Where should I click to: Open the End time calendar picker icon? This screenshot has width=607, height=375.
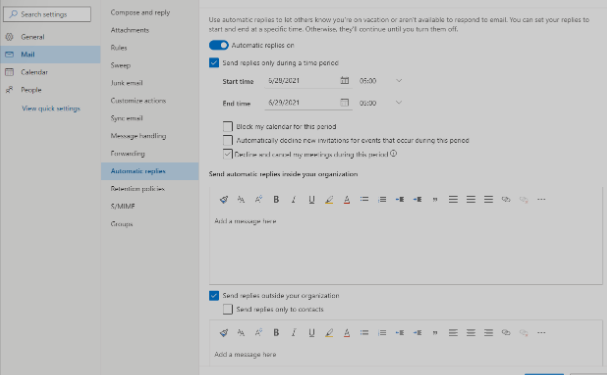pos(345,103)
